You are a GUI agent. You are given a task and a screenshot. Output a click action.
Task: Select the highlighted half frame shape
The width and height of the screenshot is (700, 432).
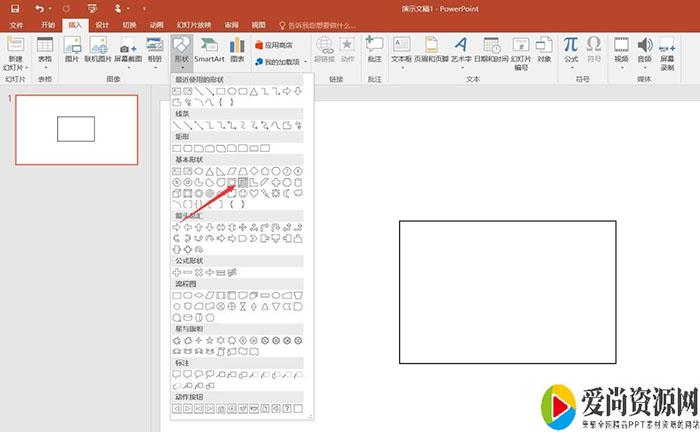(x=242, y=182)
